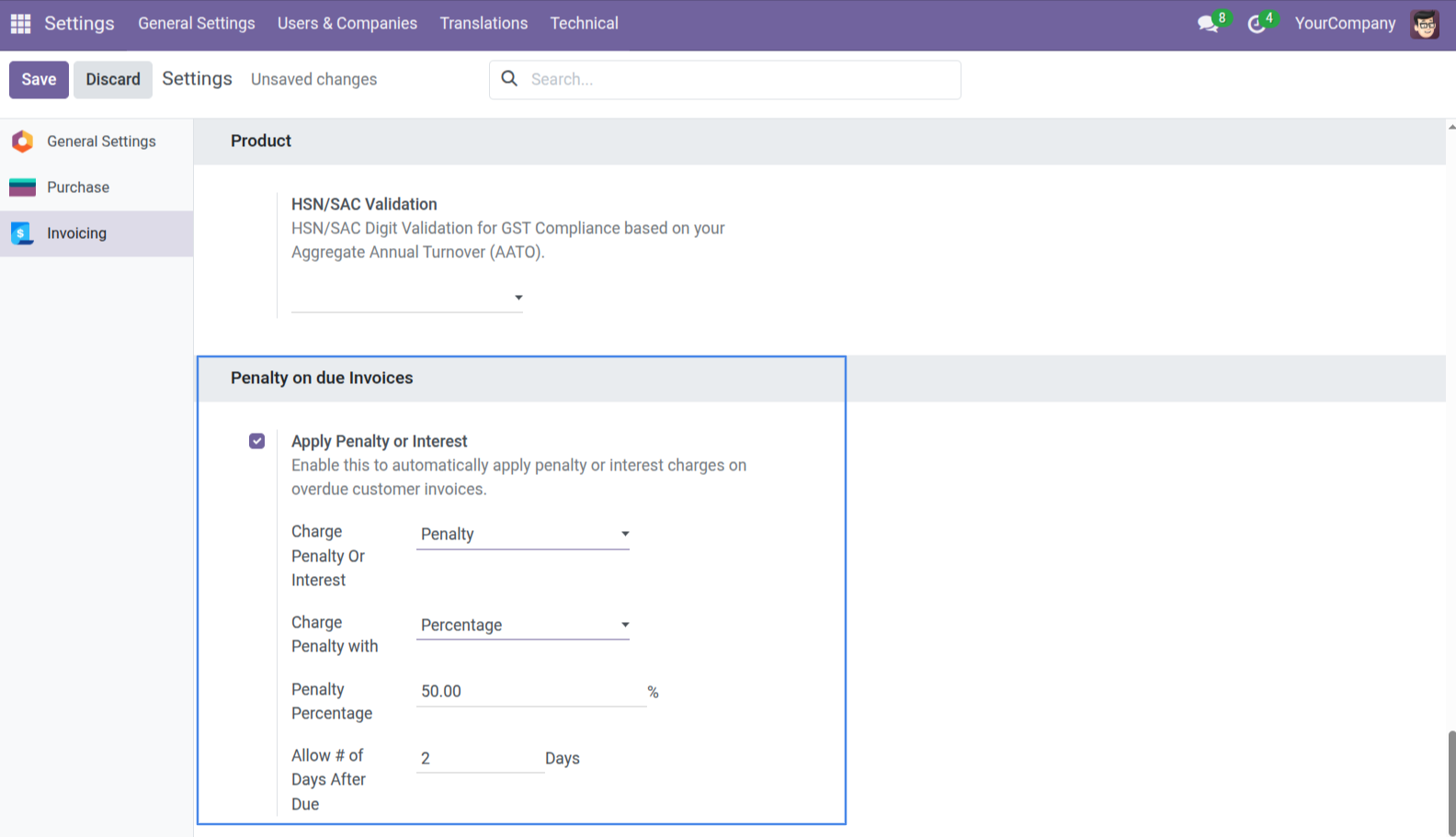The height and width of the screenshot is (837, 1456).
Task: Select the Purchase module icon
Action: coord(22,187)
